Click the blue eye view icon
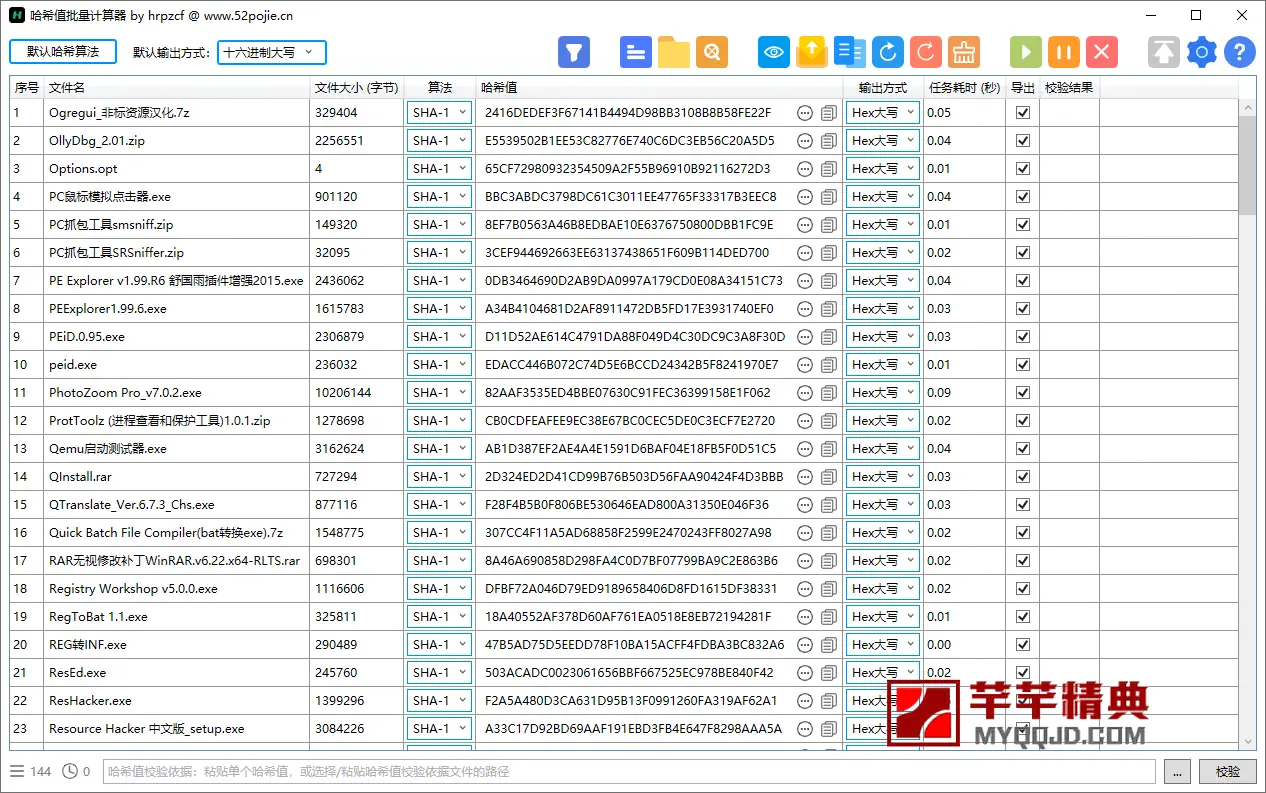1266x793 pixels. pos(774,52)
